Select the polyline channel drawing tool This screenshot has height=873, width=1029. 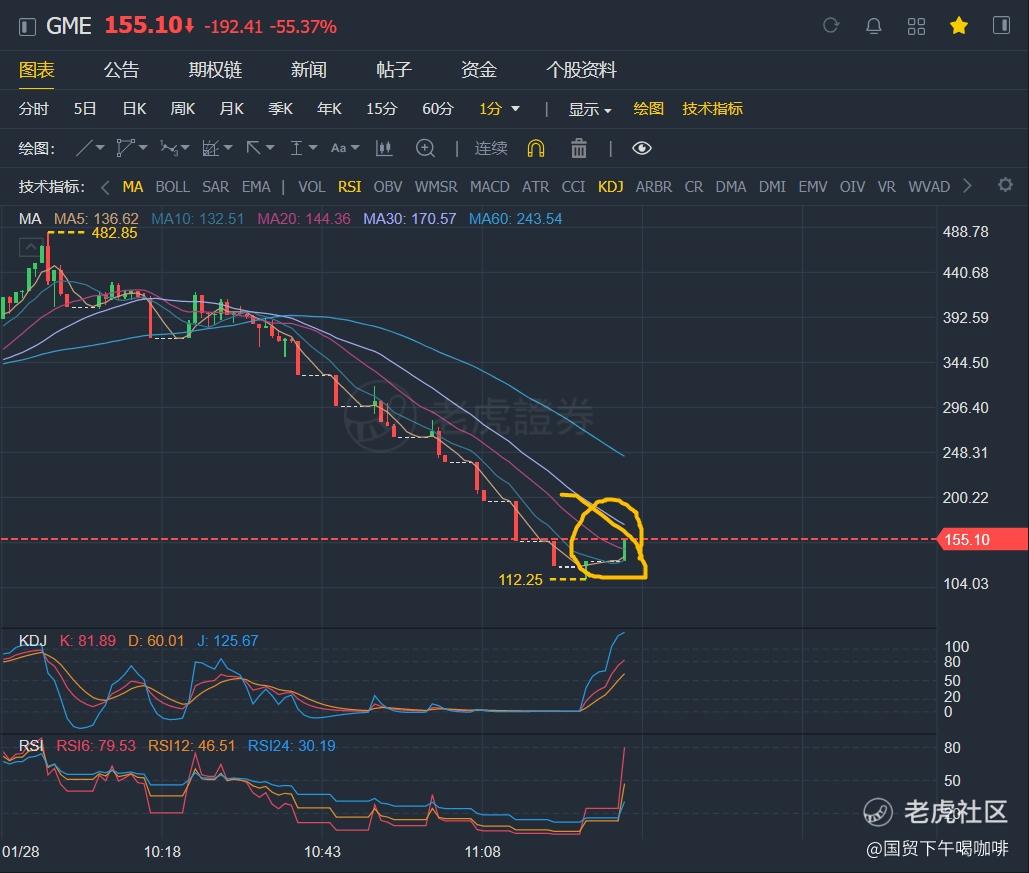[x=125, y=148]
